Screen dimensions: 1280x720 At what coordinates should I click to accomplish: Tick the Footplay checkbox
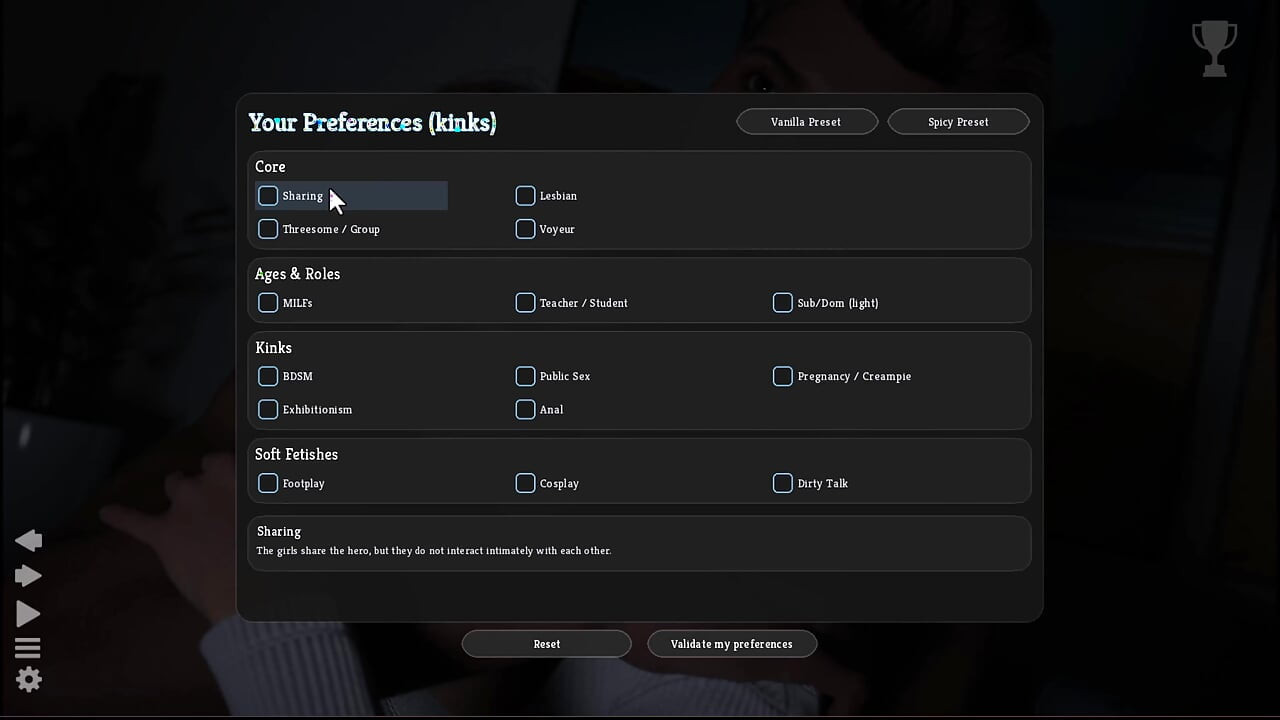point(268,483)
